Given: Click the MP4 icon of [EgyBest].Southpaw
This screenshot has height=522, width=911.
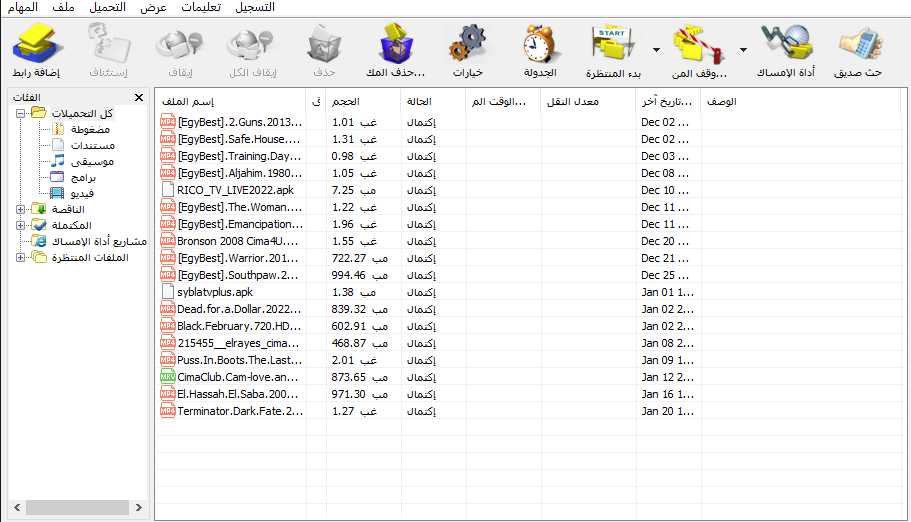Looking at the screenshot, I should 167,274.
